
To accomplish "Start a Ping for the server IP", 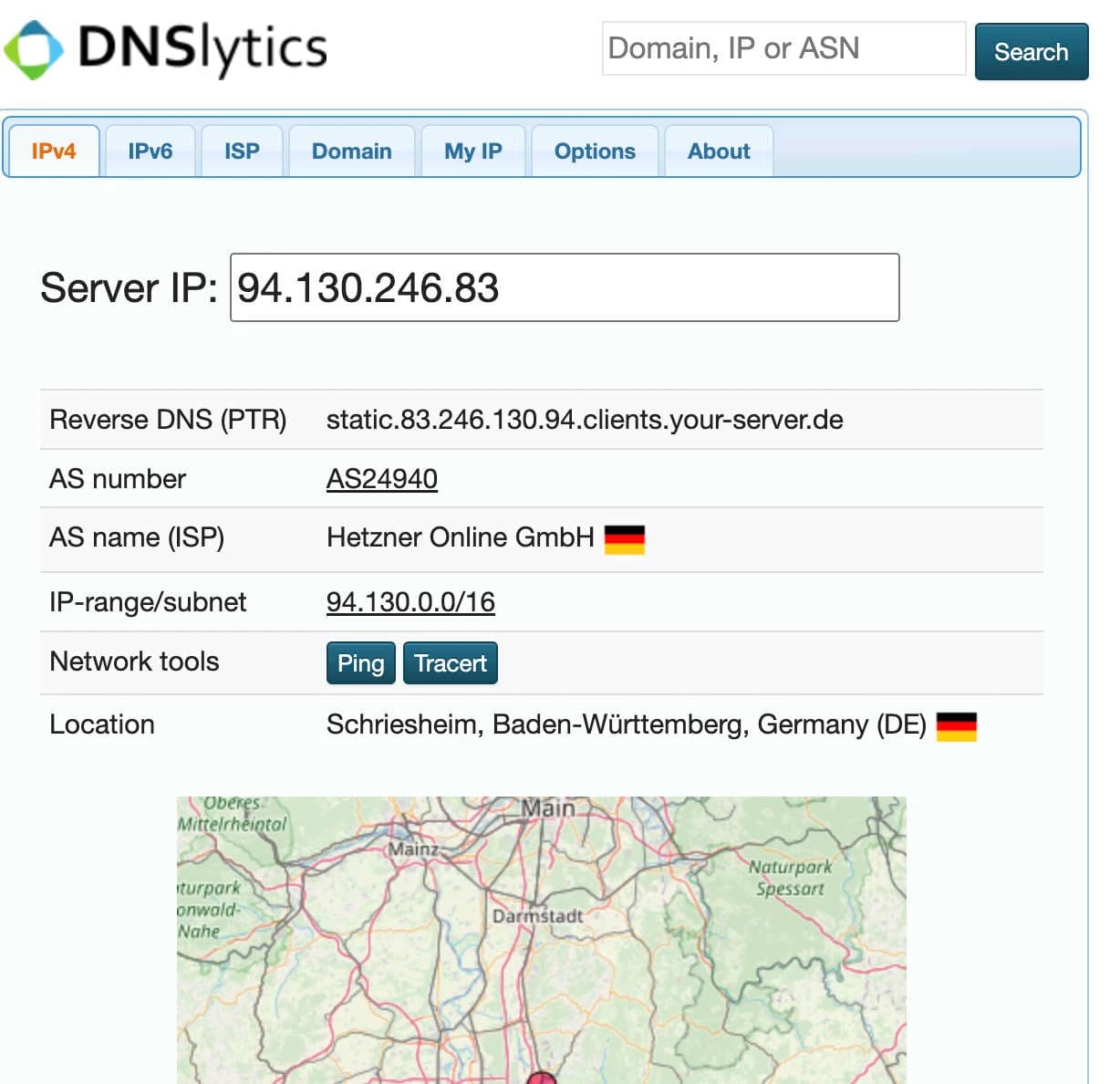I will tap(360, 663).
